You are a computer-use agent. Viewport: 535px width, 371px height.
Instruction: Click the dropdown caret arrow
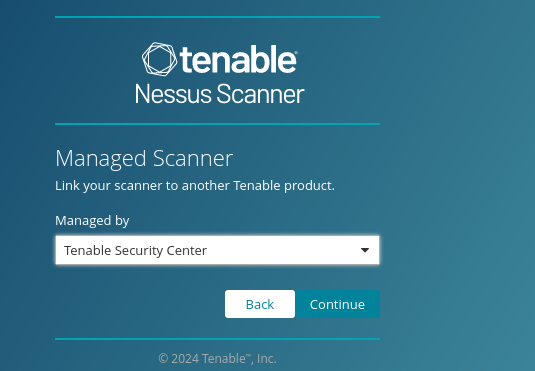365,250
